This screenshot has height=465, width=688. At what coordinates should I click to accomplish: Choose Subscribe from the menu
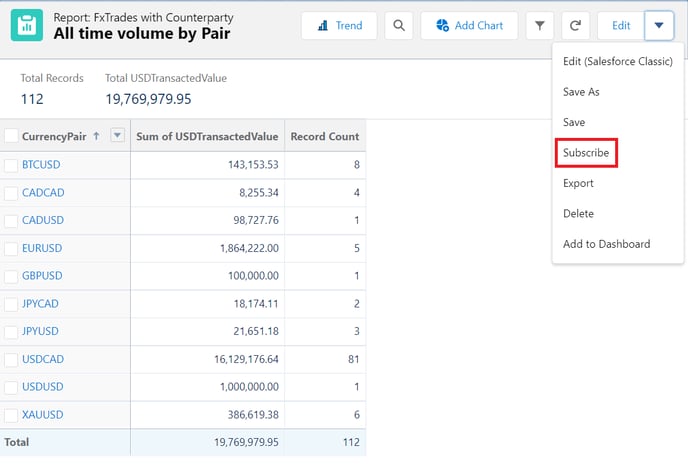pos(585,153)
